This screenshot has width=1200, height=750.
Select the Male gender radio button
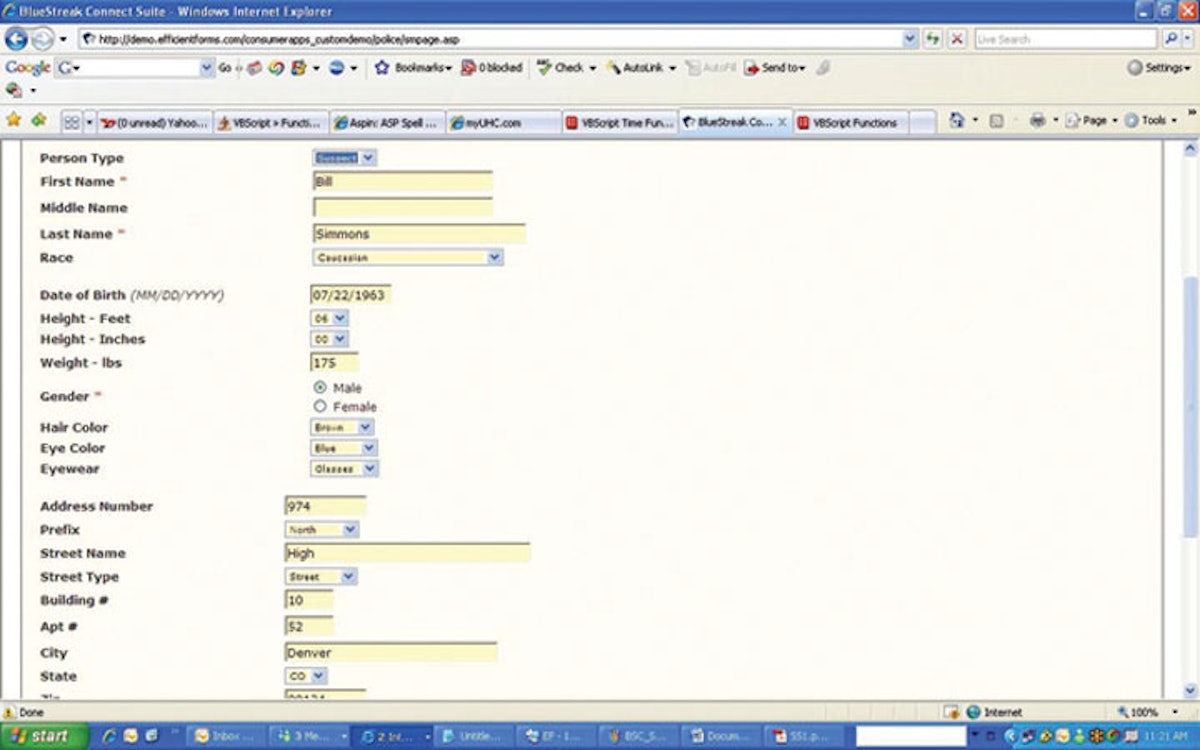(320, 389)
